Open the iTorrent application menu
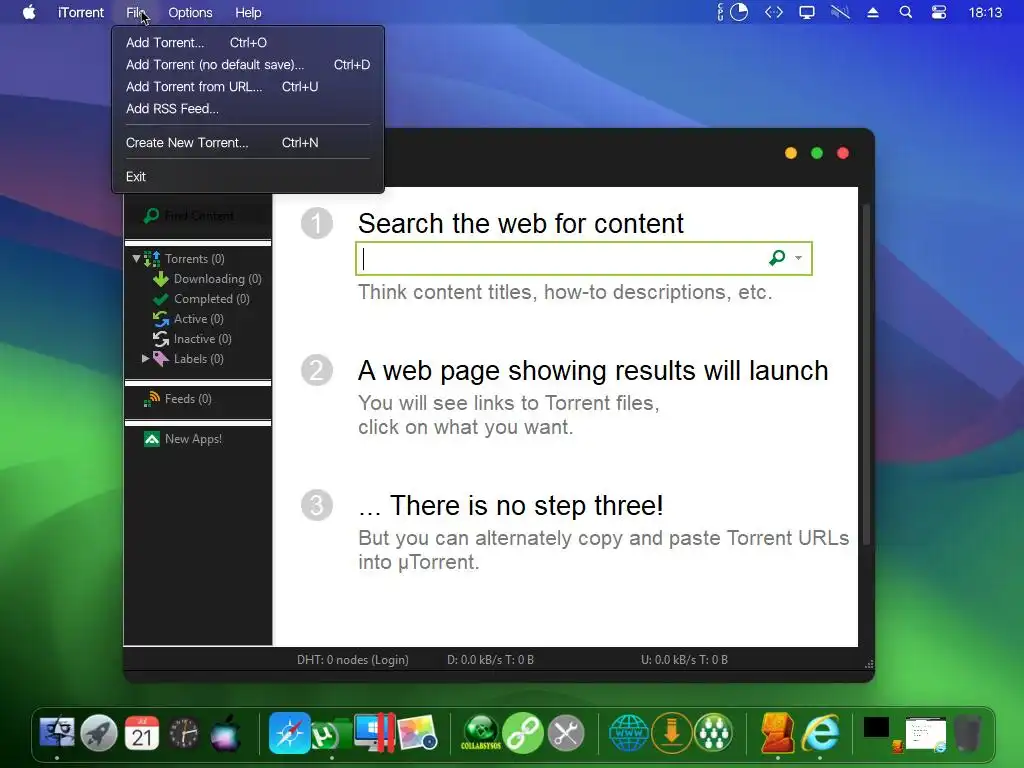Image resolution: width=1024 pixels, height=768 pixels. (x=81, y=12)
